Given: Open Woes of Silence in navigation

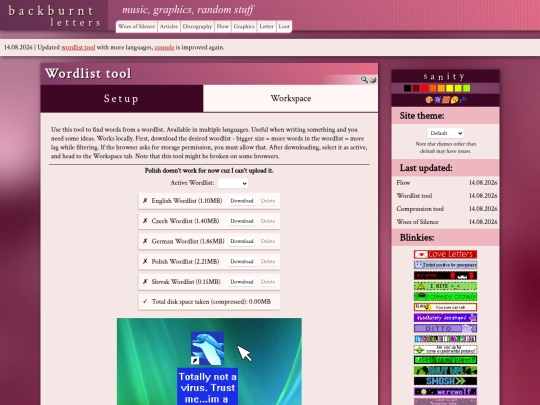Looking at the screenshot, I should (136, 27).
